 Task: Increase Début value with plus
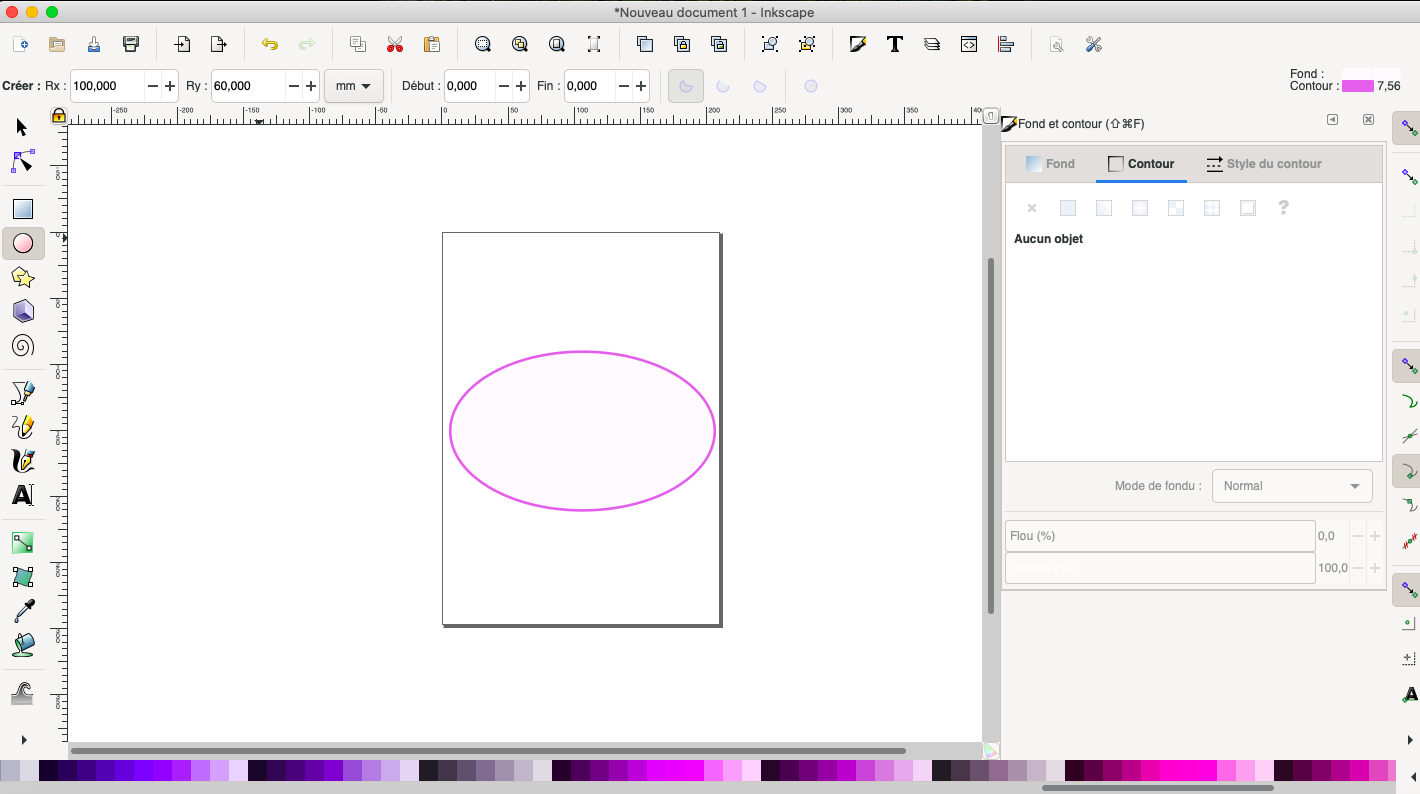521,86
